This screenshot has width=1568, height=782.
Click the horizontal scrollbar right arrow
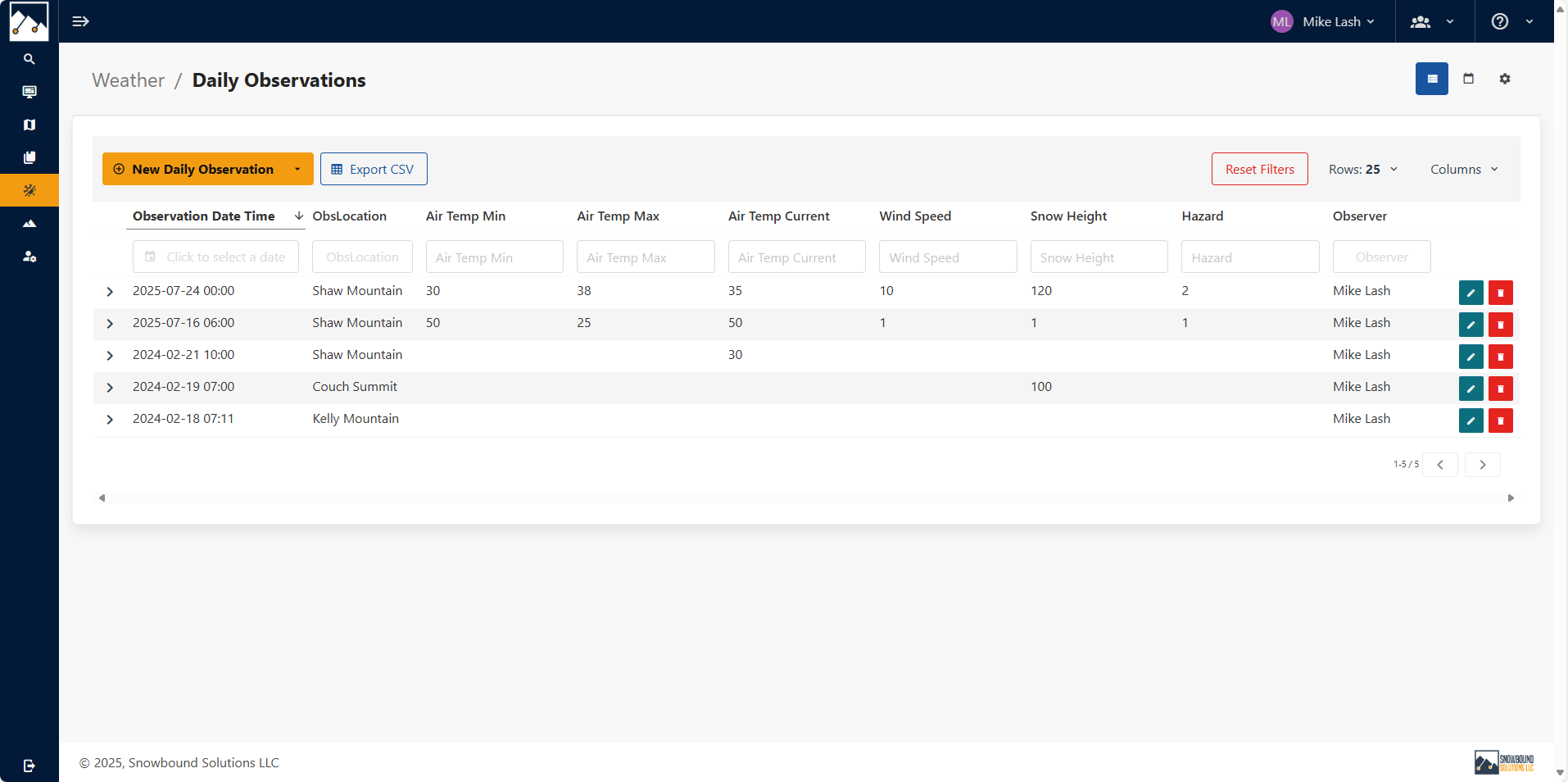[1511, 498]
